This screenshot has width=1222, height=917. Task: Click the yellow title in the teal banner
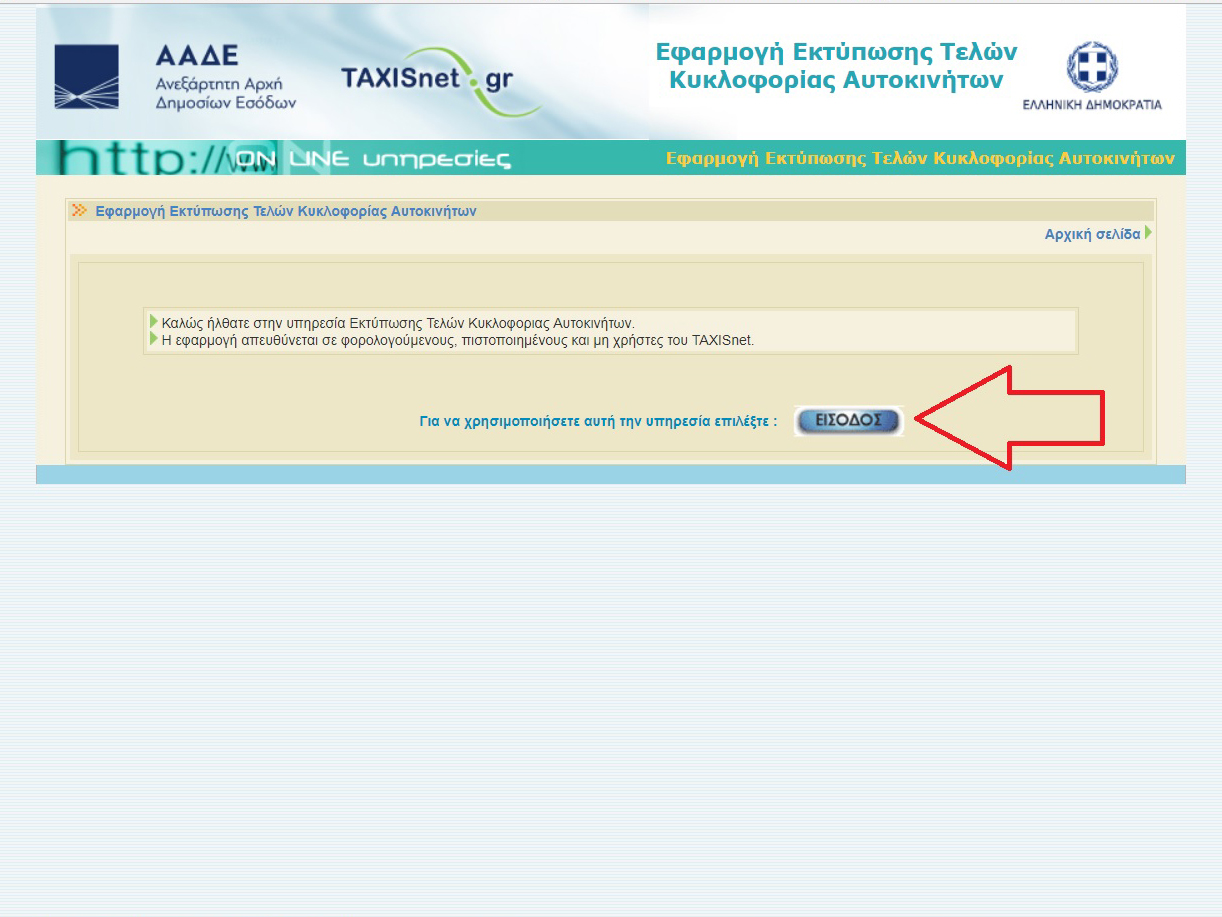[920, 158]
